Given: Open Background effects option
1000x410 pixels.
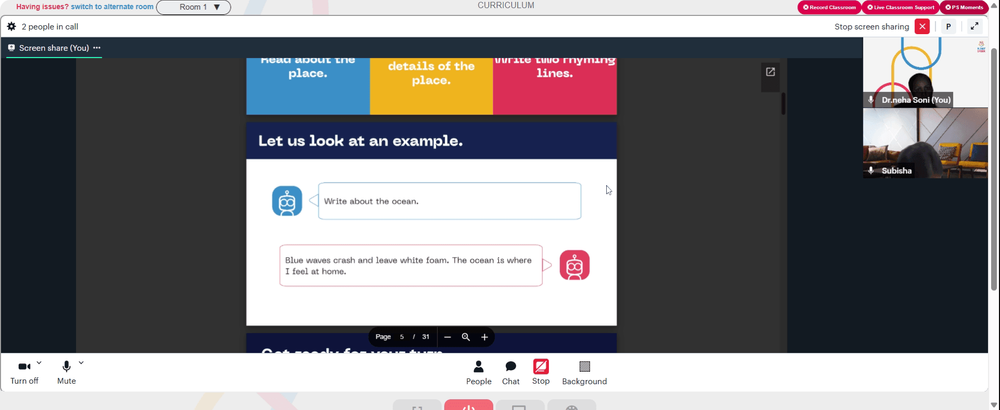Looking at the screenshot, I should [x=584, y=373].
